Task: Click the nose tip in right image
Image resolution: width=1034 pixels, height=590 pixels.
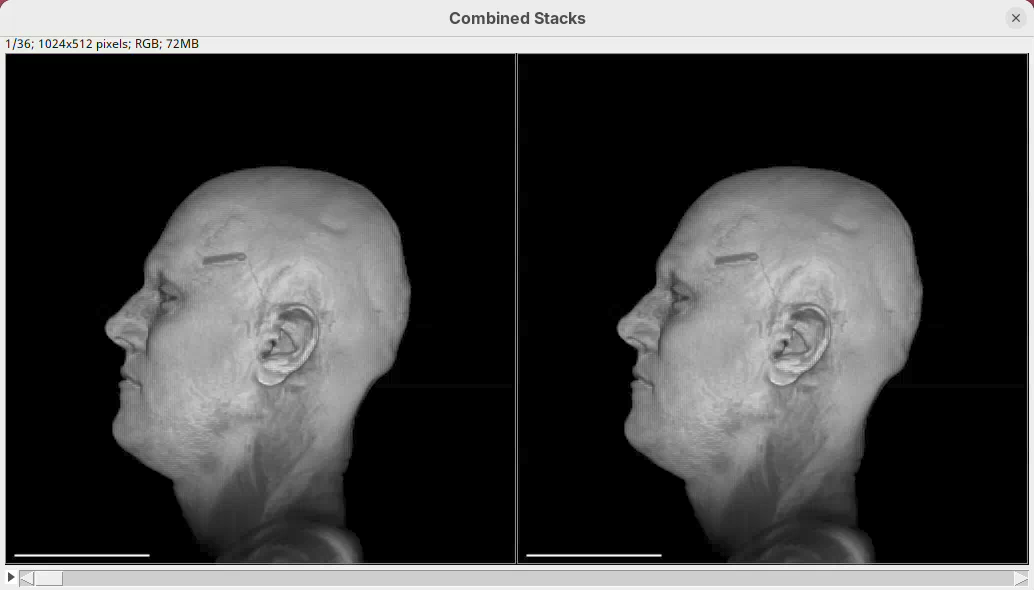Action: [622, 326]
